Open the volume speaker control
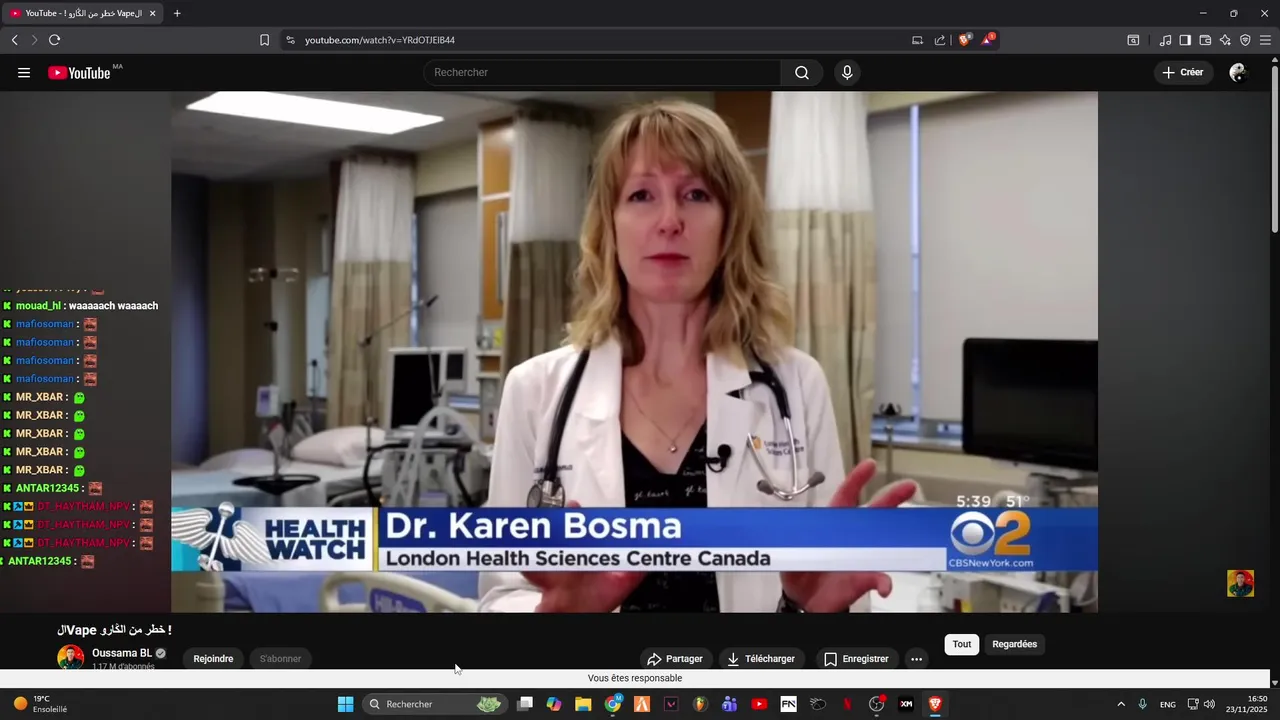The width and height of the screenshot is (1280, 720). (x=1209, y=704)
